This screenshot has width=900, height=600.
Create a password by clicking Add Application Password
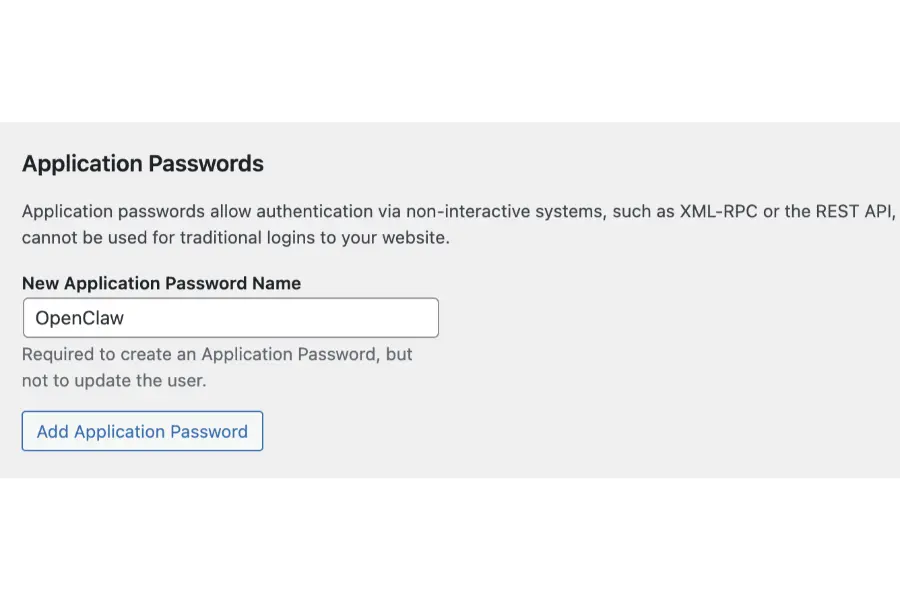pyautogui.click(x=141, y=431)
